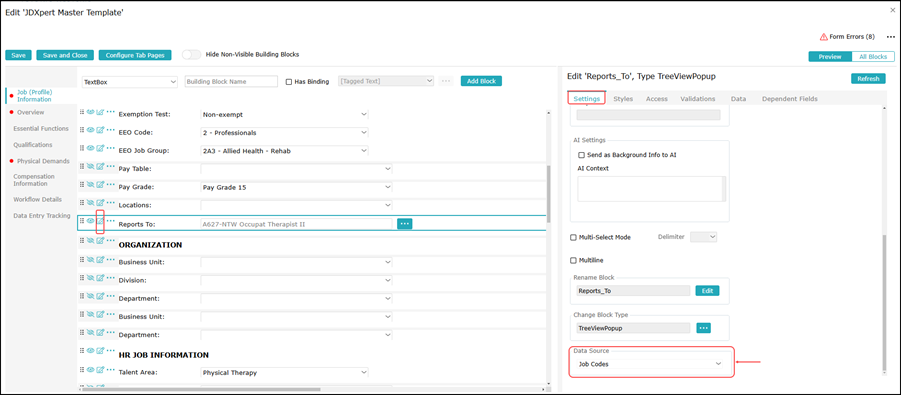The height and width of the screenshot is (395, 901).
Task: Tick the Multiline checkbox
Action: pyautogui.click(x=573, y=260)
